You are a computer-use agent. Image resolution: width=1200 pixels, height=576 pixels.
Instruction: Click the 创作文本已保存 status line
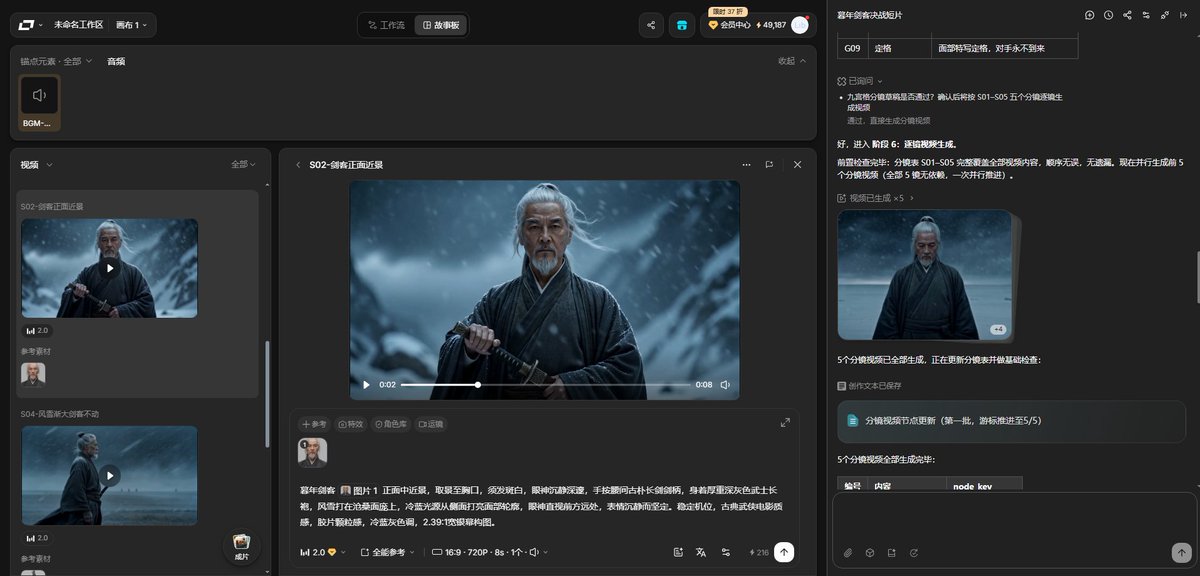click(869, 385)
